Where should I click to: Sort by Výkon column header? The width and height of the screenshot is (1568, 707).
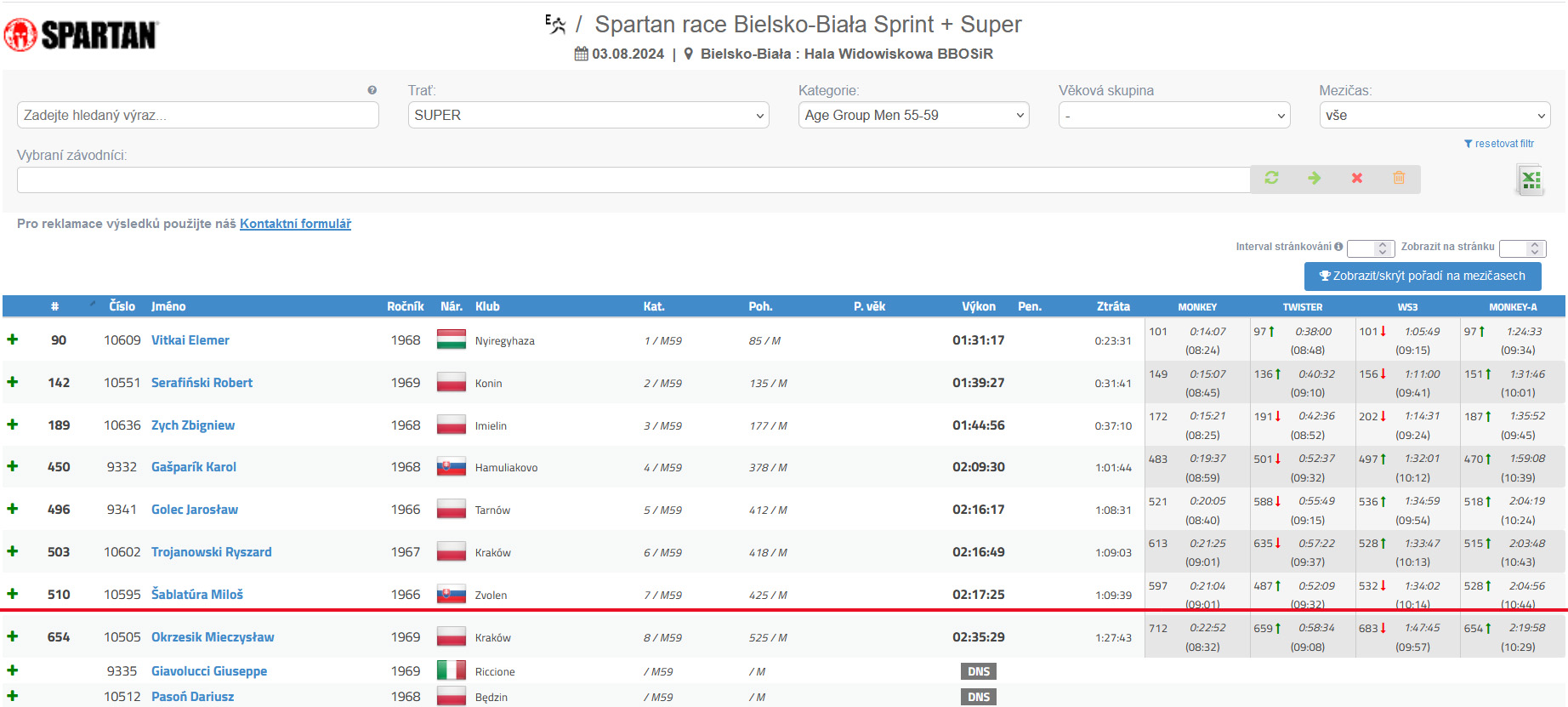pyautogui.click(x=979, y=306)
